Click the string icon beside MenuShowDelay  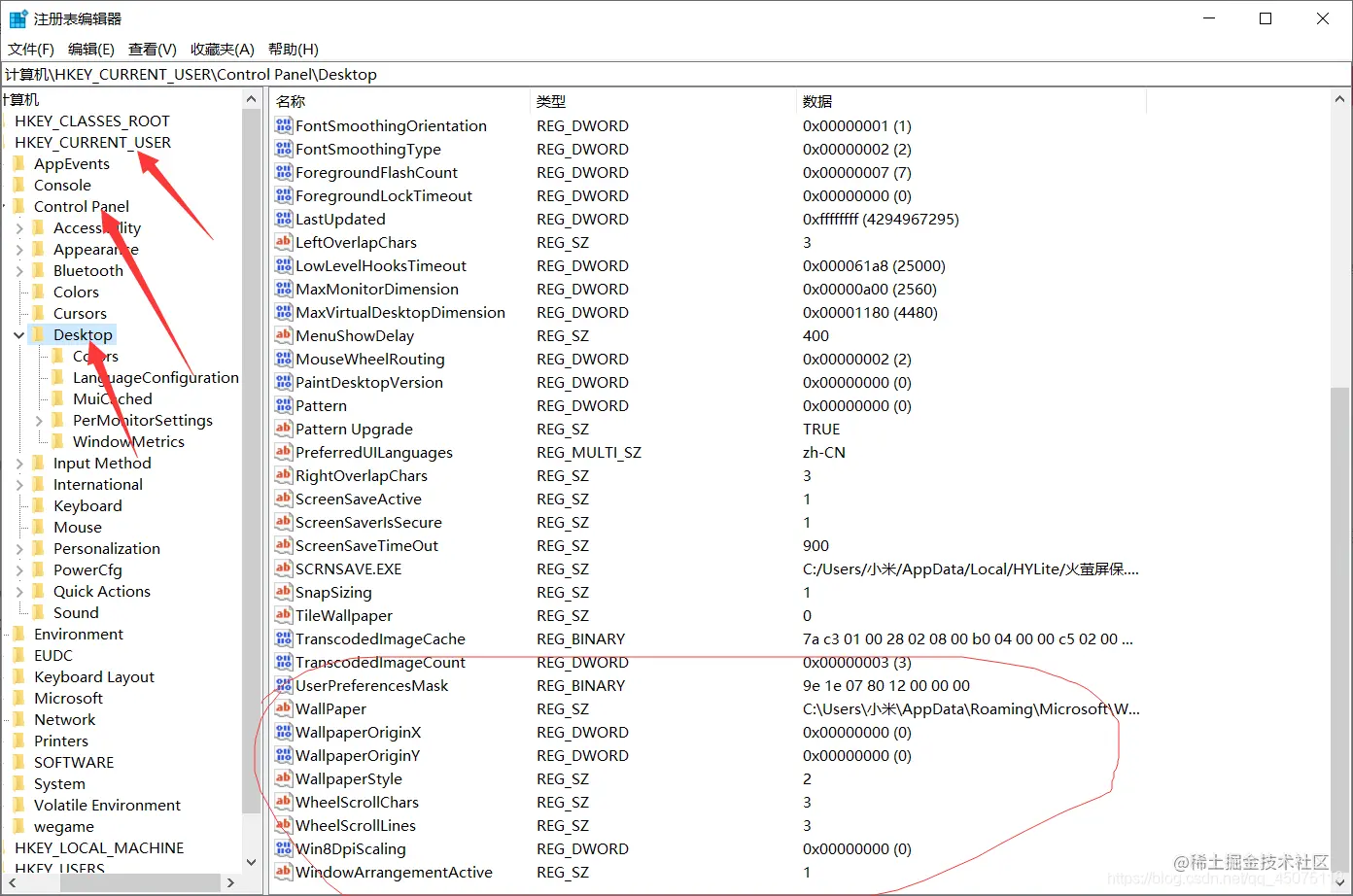[x=284, y=335]
